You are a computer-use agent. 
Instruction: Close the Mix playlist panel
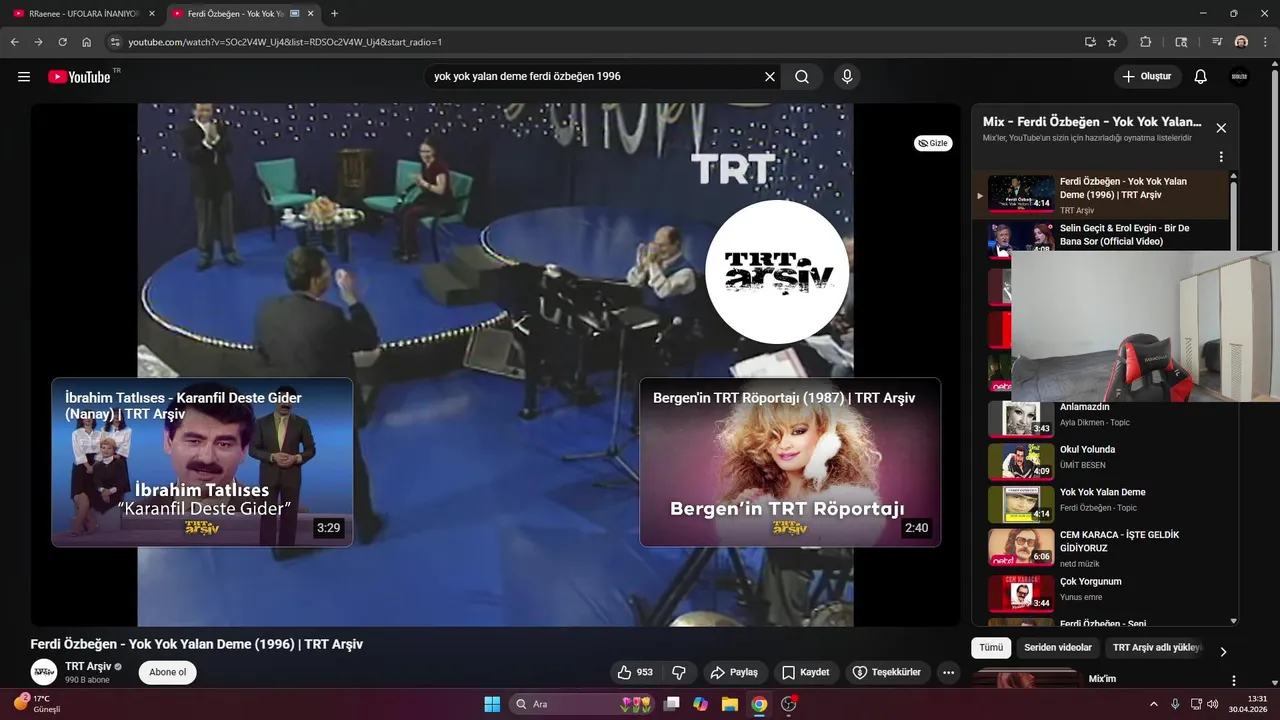coord(1221,128)
